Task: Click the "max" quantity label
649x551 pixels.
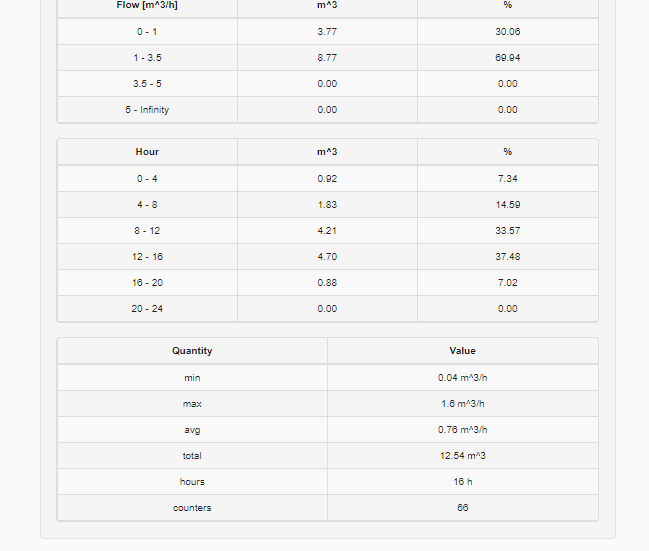Action: coord(192,404)
